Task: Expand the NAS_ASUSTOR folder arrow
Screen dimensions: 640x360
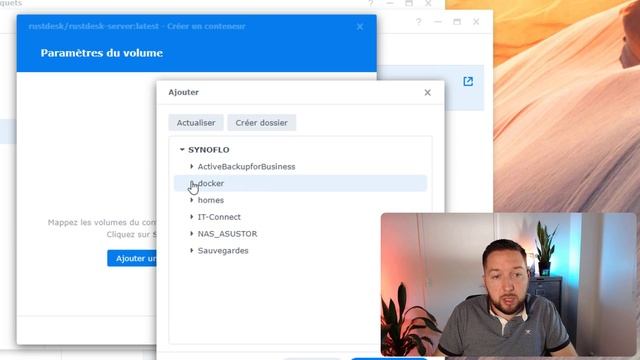Action: (x=191, y=233)
